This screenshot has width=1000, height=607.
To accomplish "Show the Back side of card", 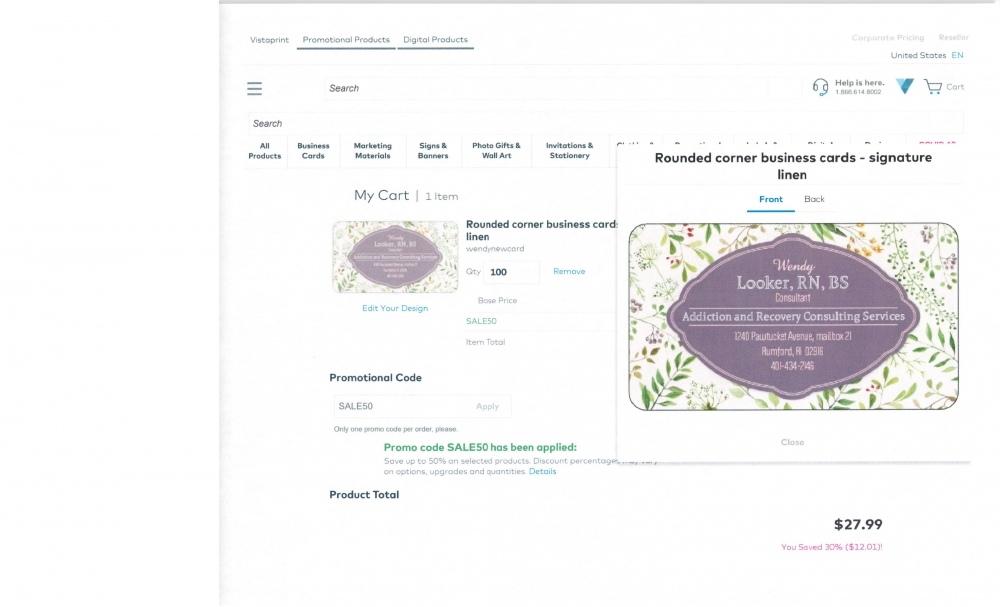I will click(814, 199).
